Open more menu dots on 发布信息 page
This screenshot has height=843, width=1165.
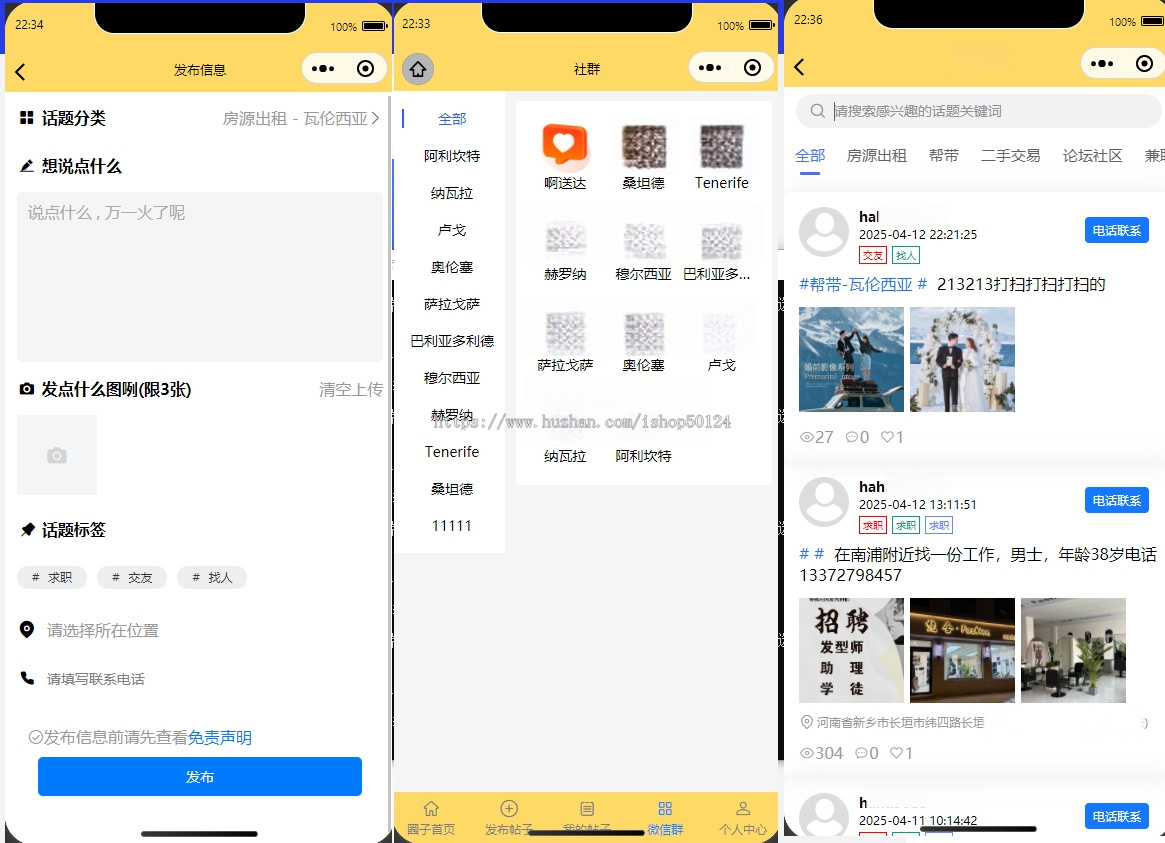click(x=323, y=69)
